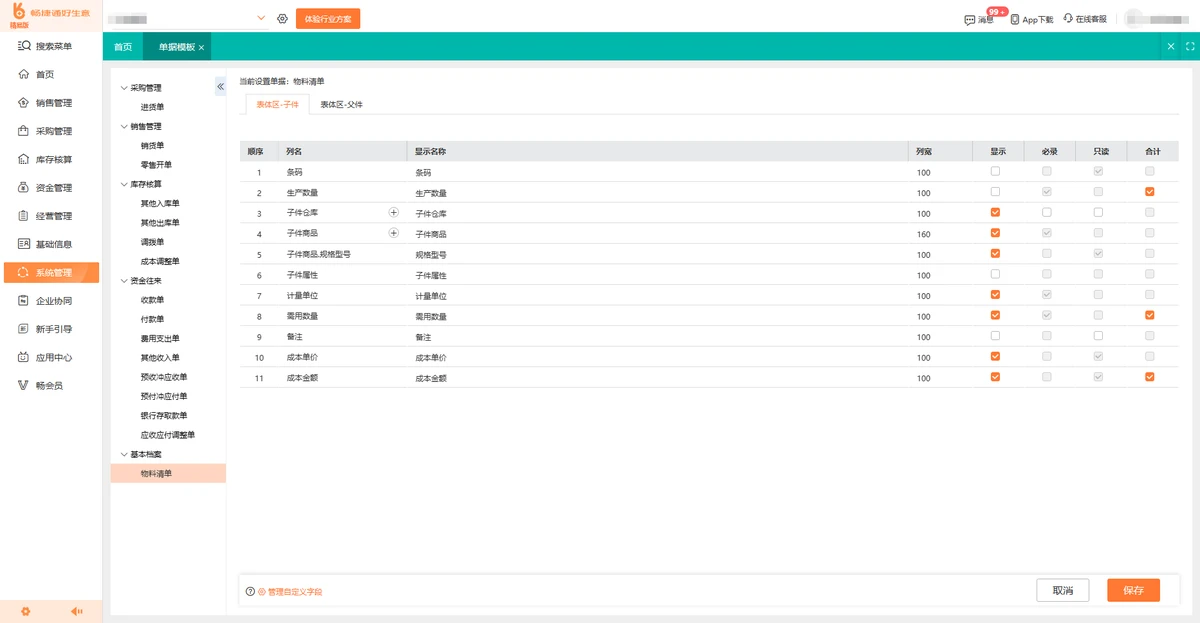
Task: Toggle fullscreen icon at tab bar right
Action: coord(1190,47)
